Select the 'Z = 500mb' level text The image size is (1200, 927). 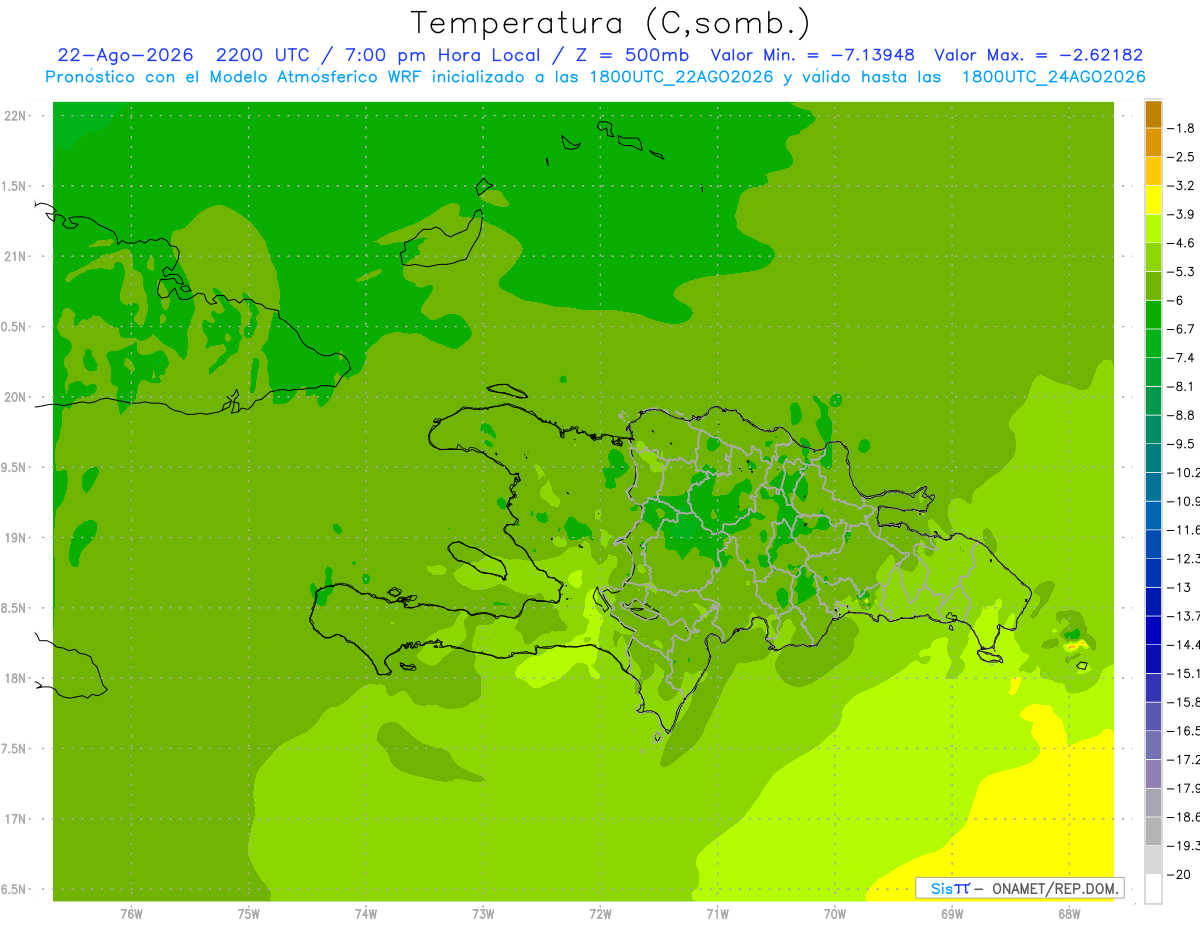[634, 55]
